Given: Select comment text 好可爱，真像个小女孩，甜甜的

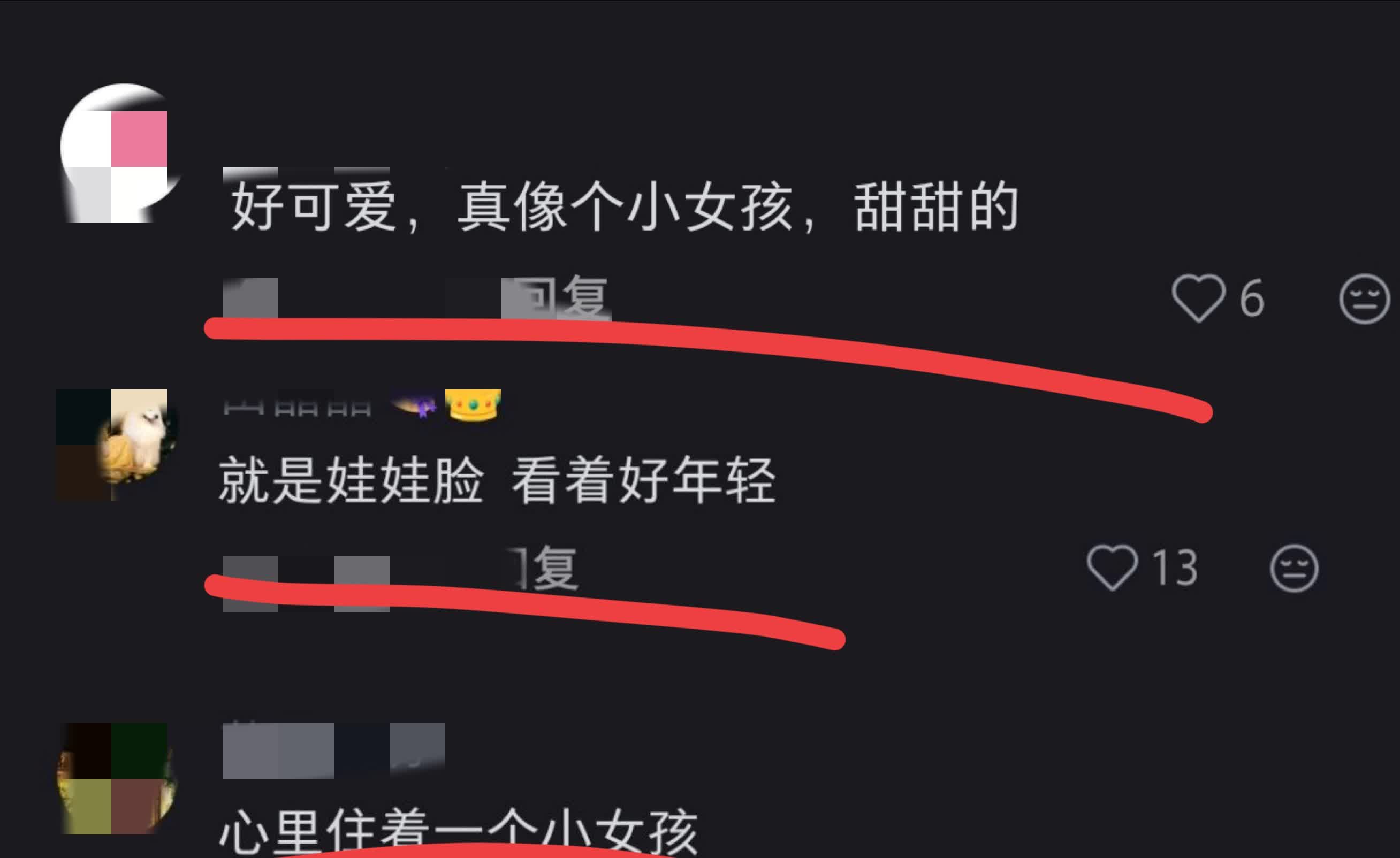Looking at the screenshot, I should point(625,206).
